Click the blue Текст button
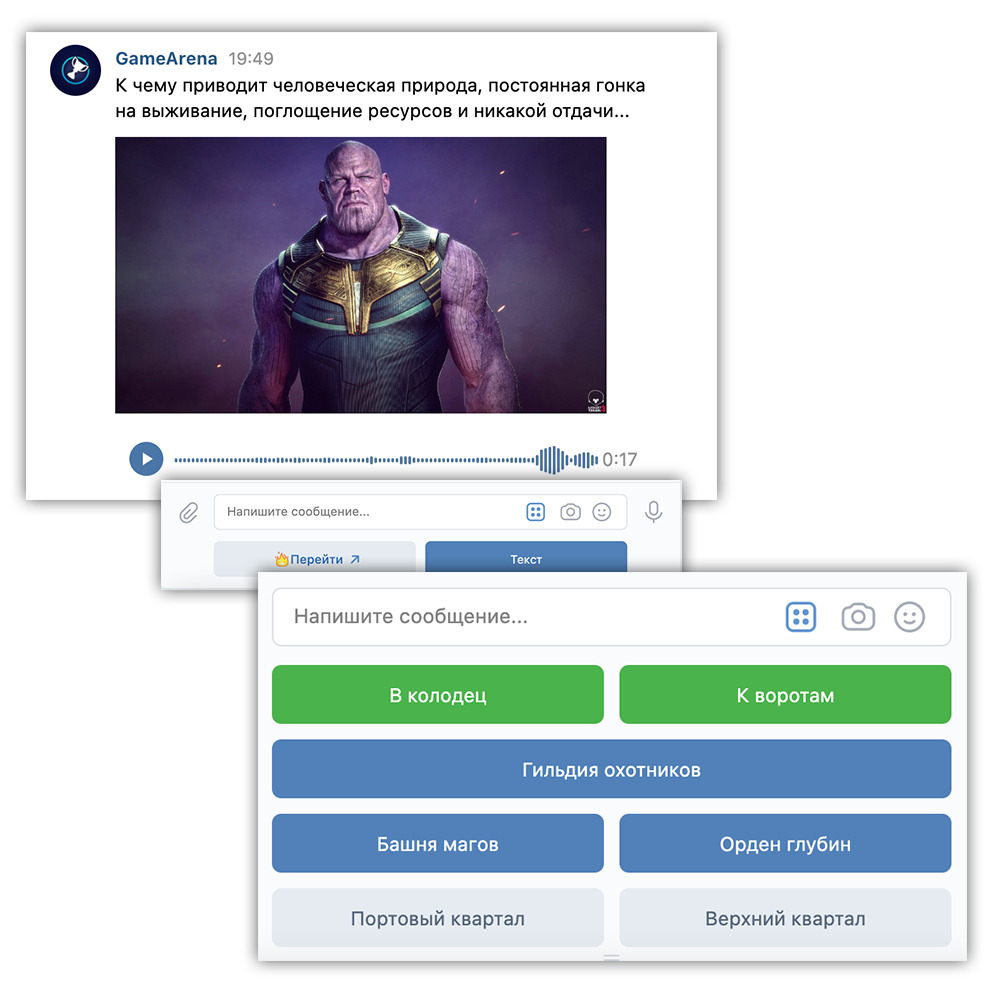Image resolution: width=1000 pixels, height=1000 pixels. (x=526, y=557)
